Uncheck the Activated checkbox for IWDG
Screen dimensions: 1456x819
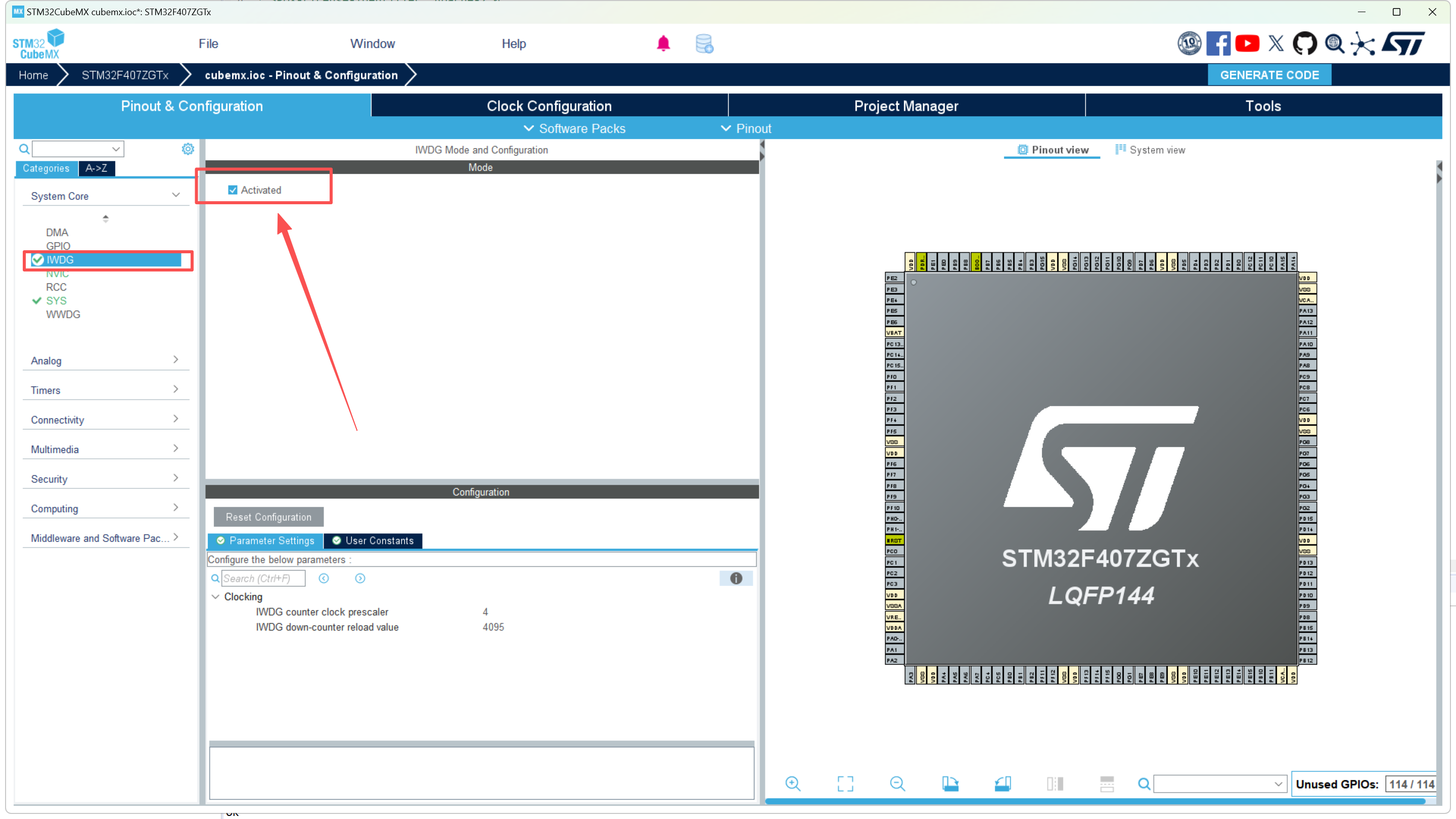(233, 190)
